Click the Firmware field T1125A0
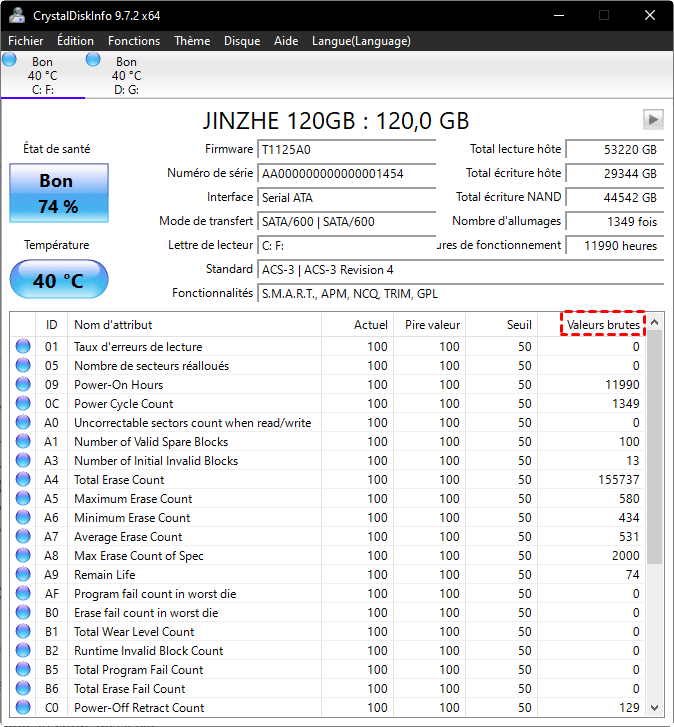 click(x=346, y=150)
